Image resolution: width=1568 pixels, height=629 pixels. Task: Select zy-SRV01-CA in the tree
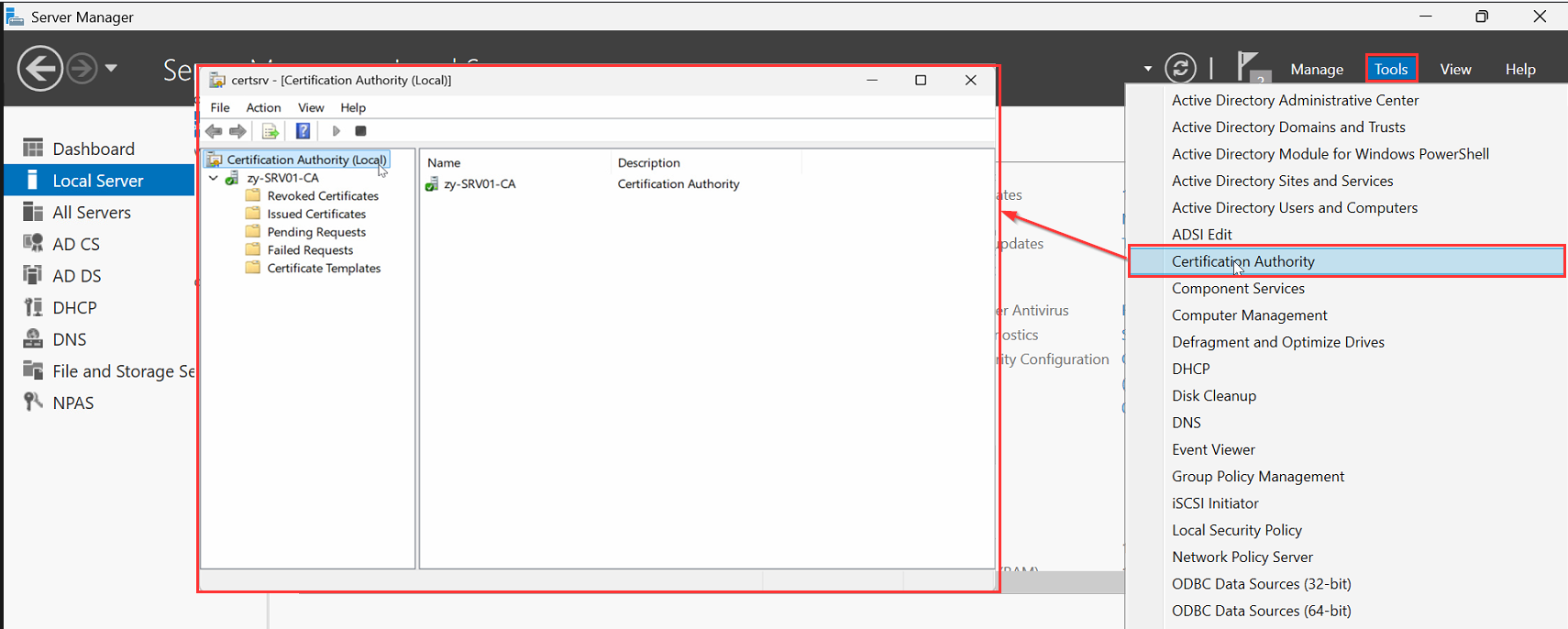click(282, 178)
